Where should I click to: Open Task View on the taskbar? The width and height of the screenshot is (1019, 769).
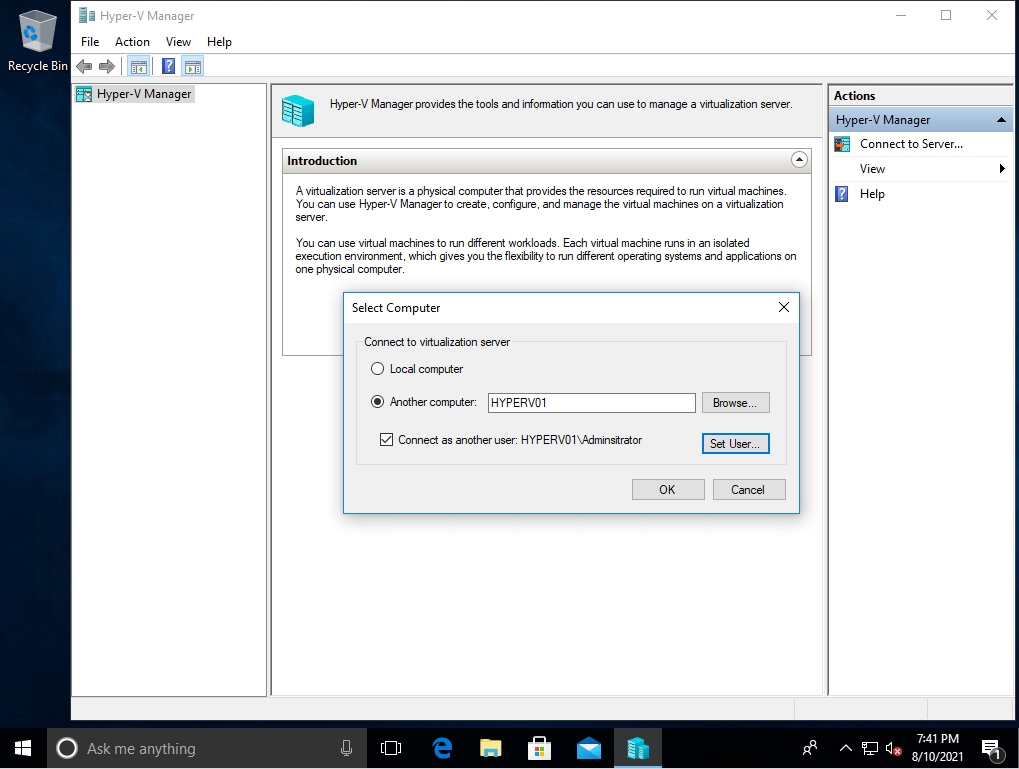click(x=391, y=748)
